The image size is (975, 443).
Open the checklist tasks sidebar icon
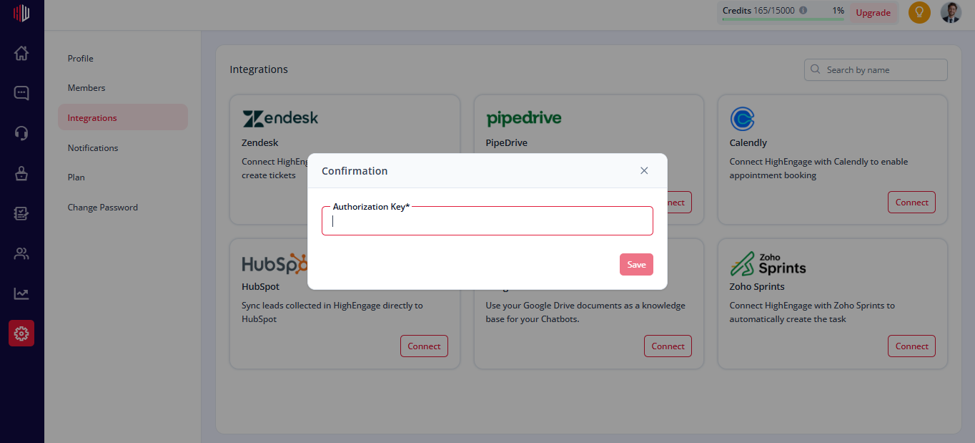(21, 213)
